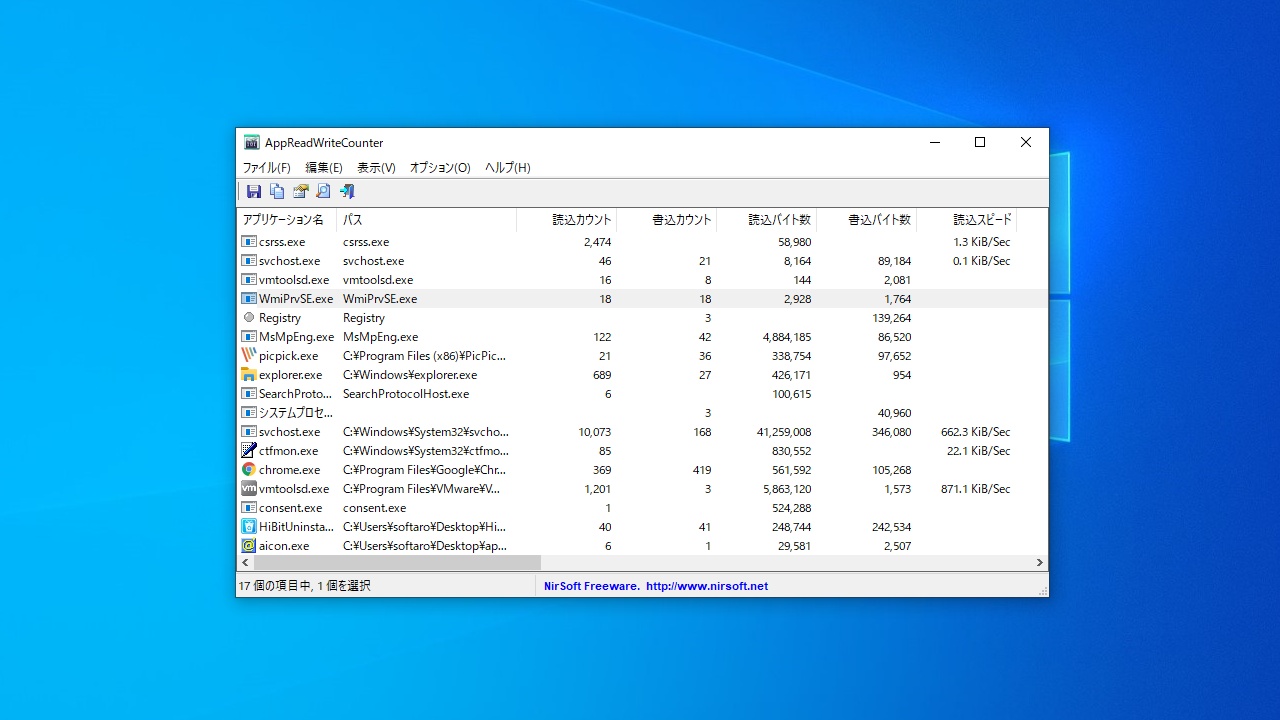Select the Registry application name

pos(280,318)
